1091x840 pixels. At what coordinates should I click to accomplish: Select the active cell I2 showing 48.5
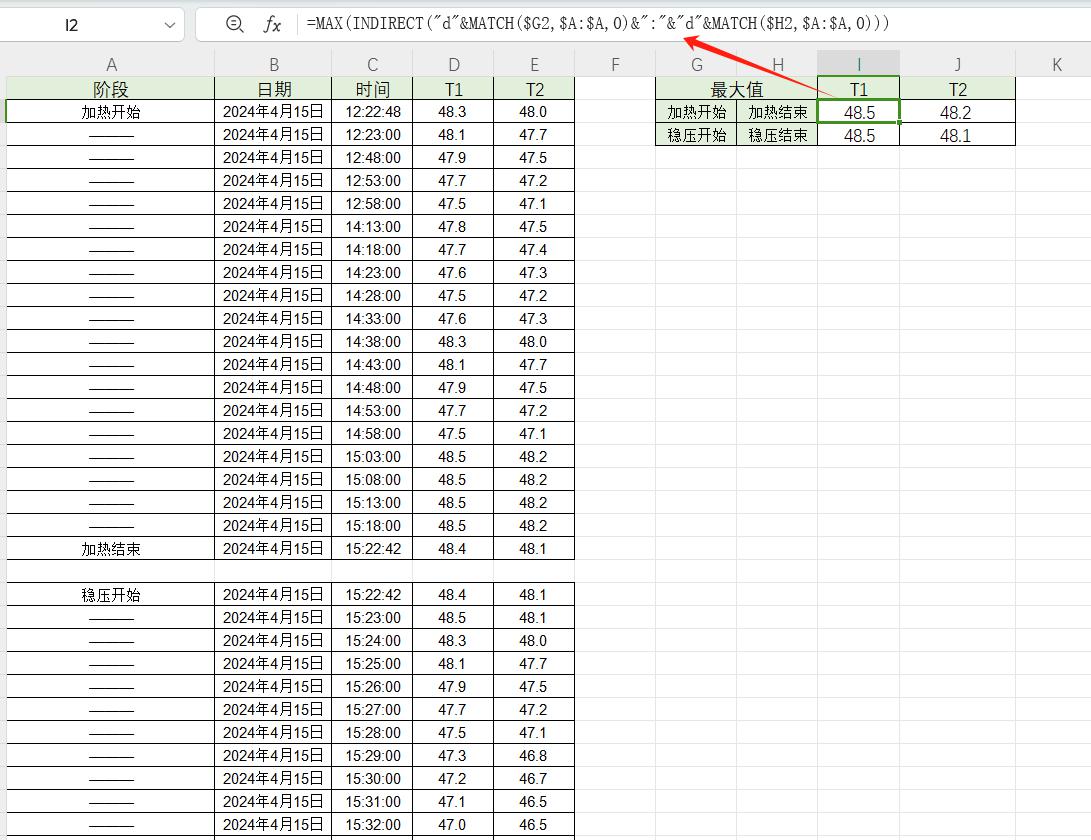tap(859, 112)
